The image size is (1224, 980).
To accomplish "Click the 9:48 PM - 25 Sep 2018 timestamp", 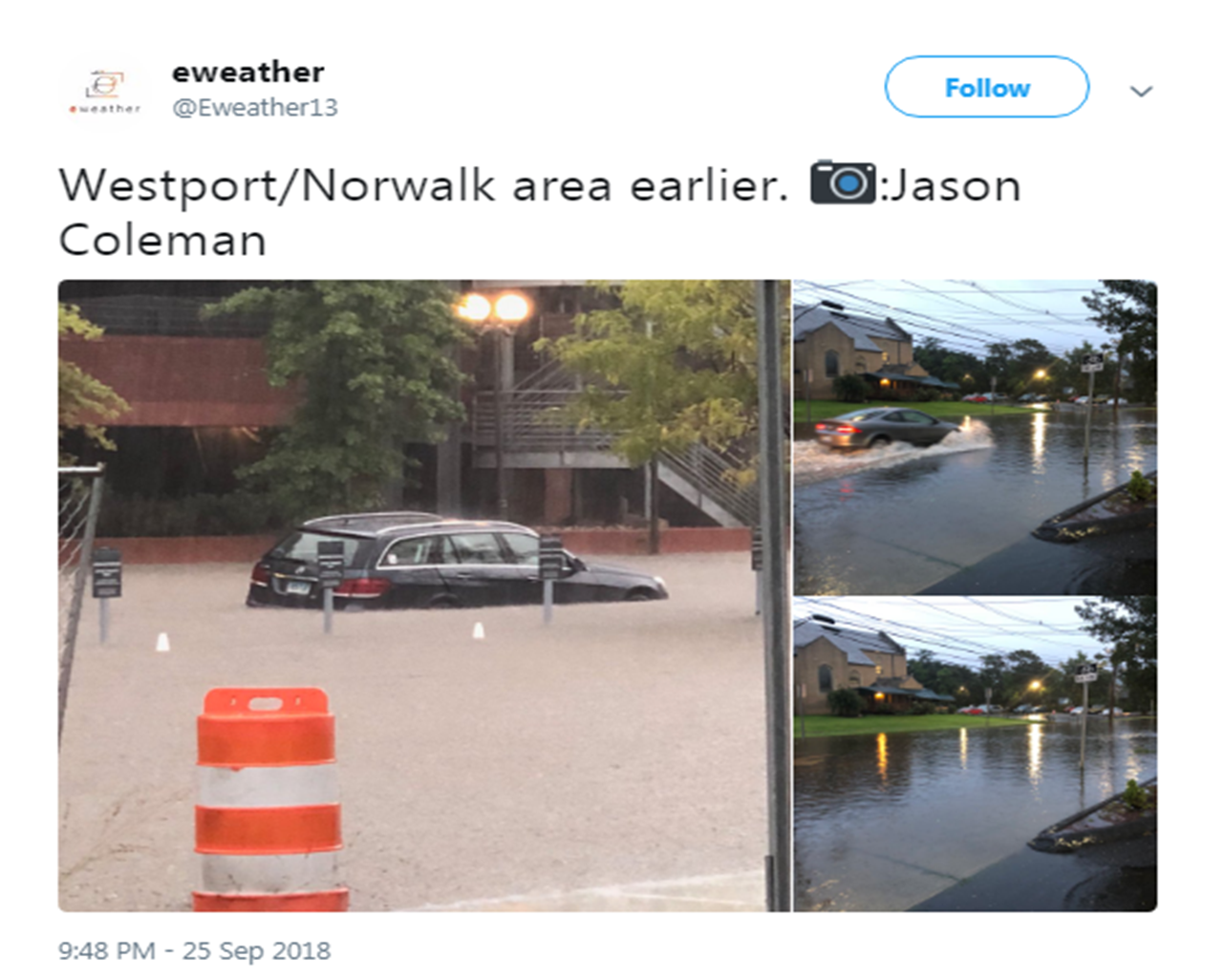I will [194, 950].
